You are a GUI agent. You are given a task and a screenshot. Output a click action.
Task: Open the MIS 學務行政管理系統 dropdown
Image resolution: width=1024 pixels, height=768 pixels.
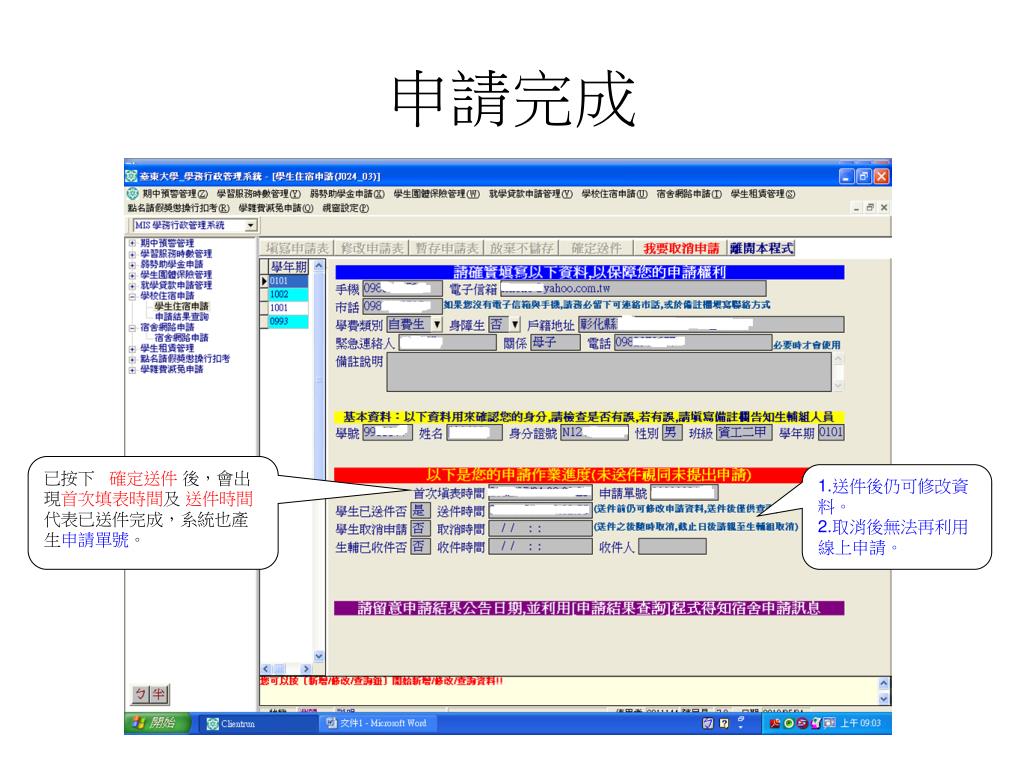pyautogui.click(x=251, y=225)
